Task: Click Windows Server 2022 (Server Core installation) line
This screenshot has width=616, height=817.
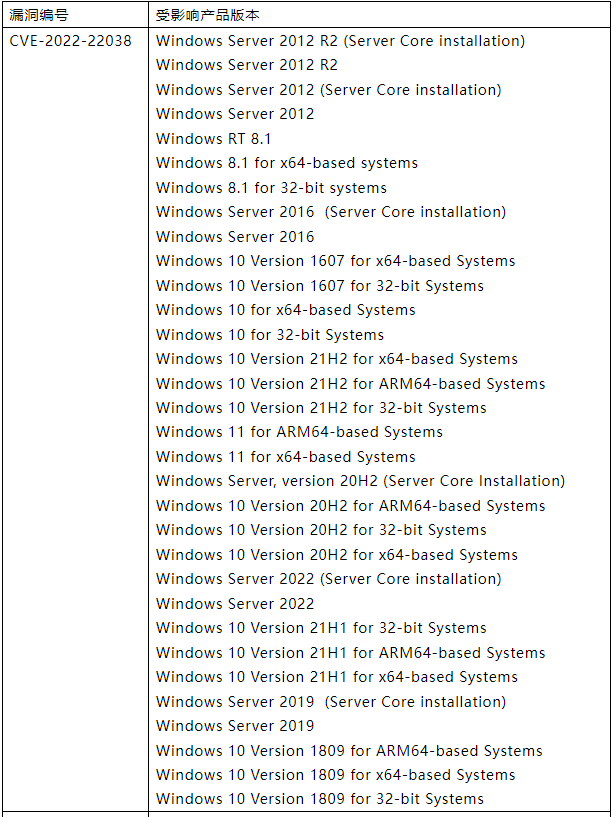Action: 329,579
